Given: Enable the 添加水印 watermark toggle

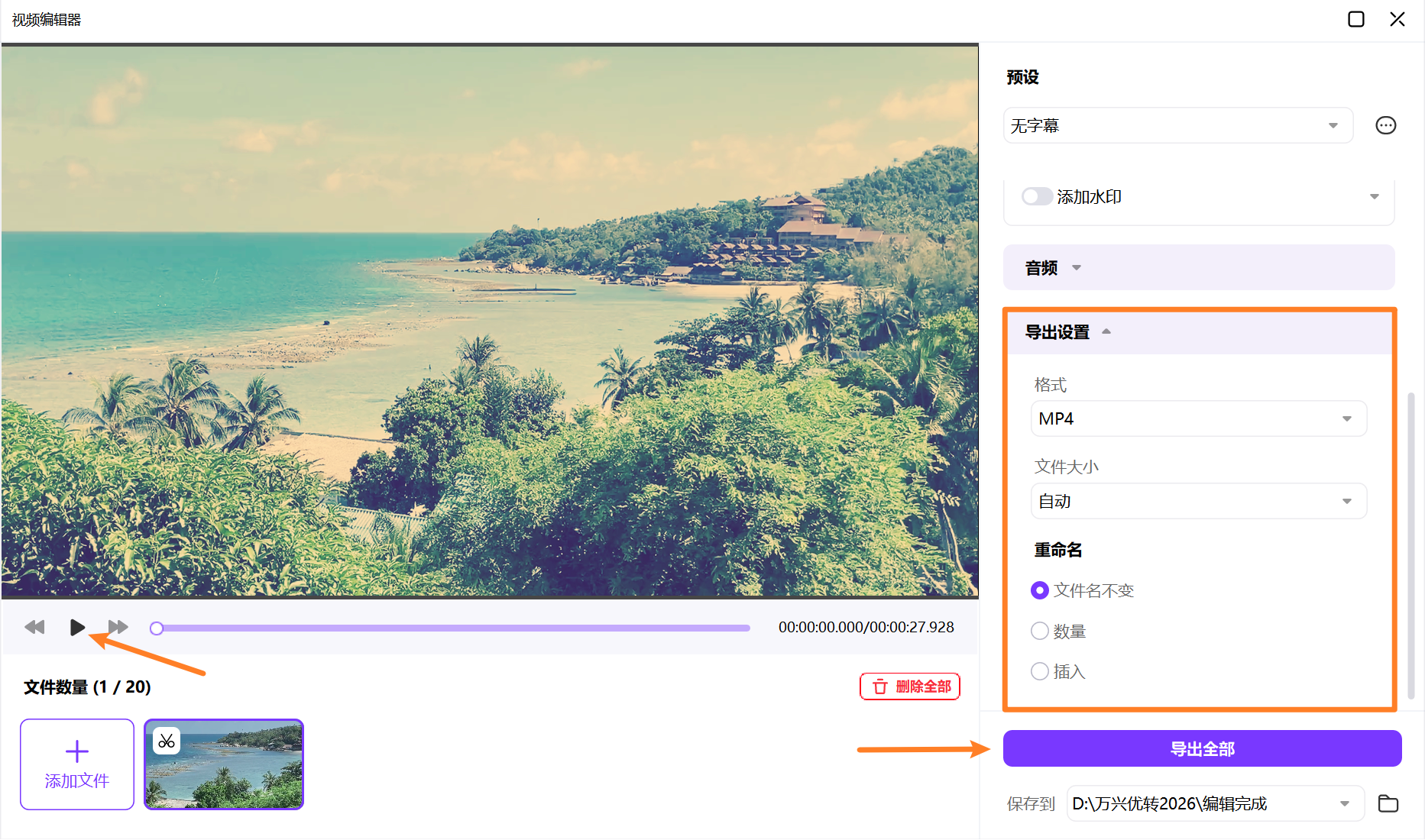Looking at the screenshot, I should tap(1037, 196).
